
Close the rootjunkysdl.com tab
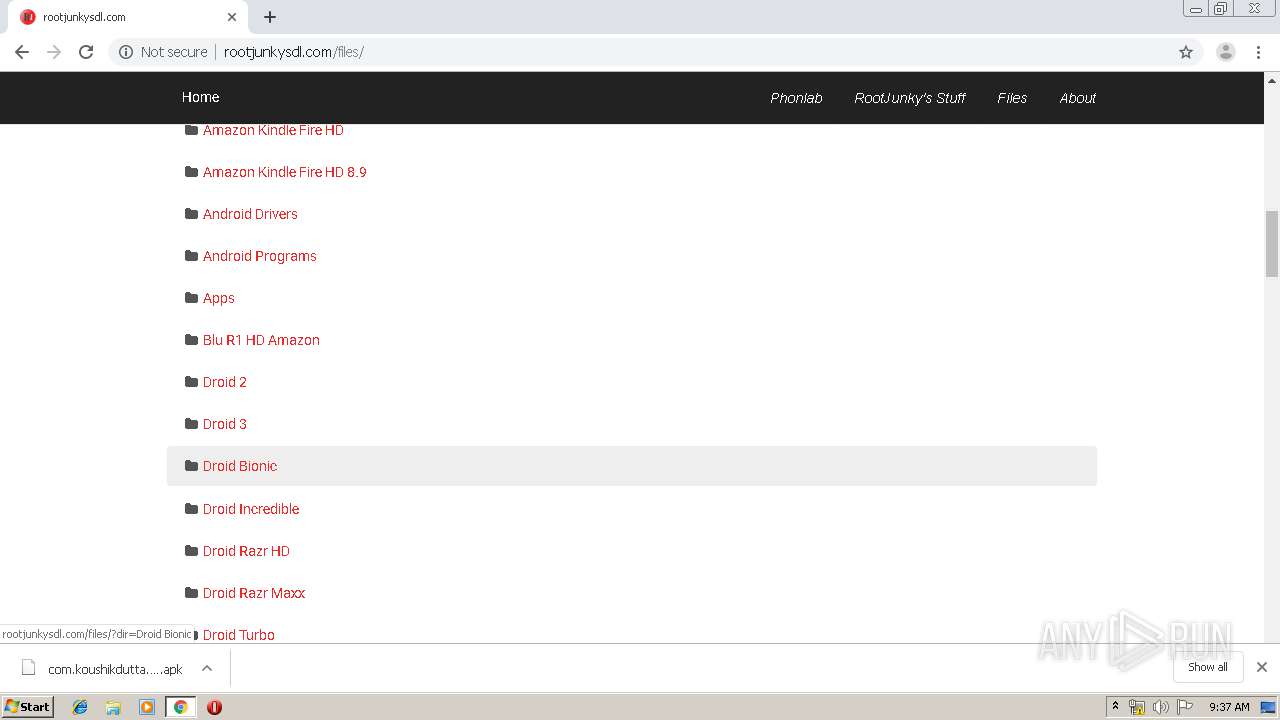pos(232,17)
